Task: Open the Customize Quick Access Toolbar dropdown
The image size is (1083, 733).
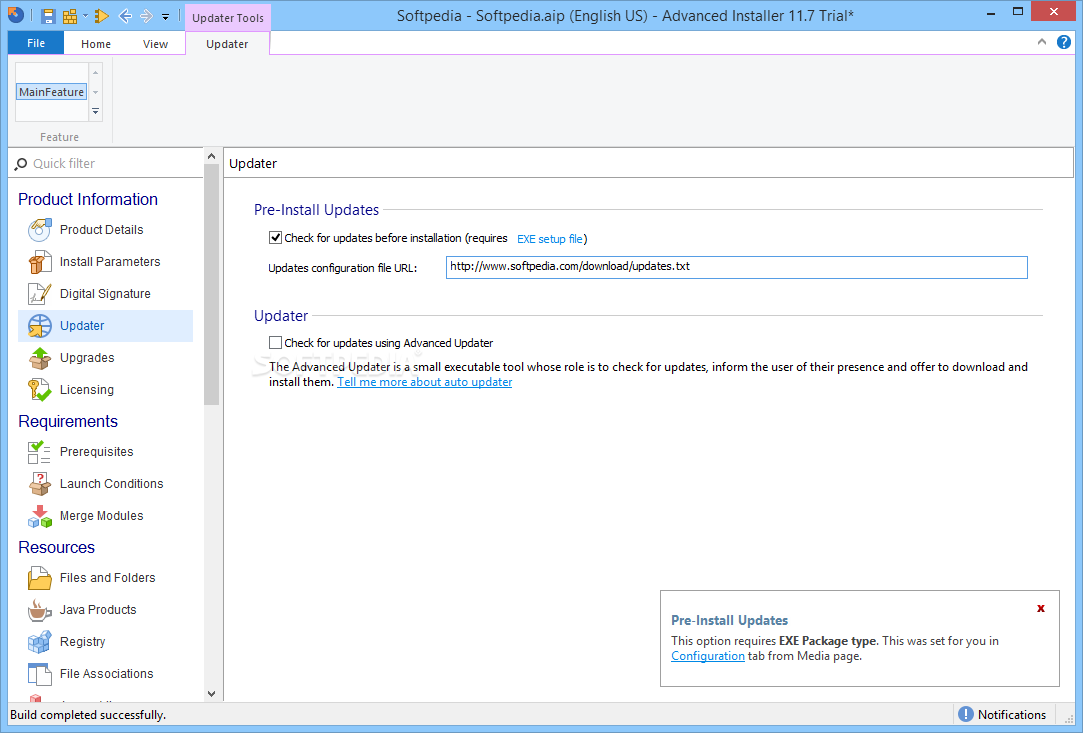Action: tap(166, 17)
